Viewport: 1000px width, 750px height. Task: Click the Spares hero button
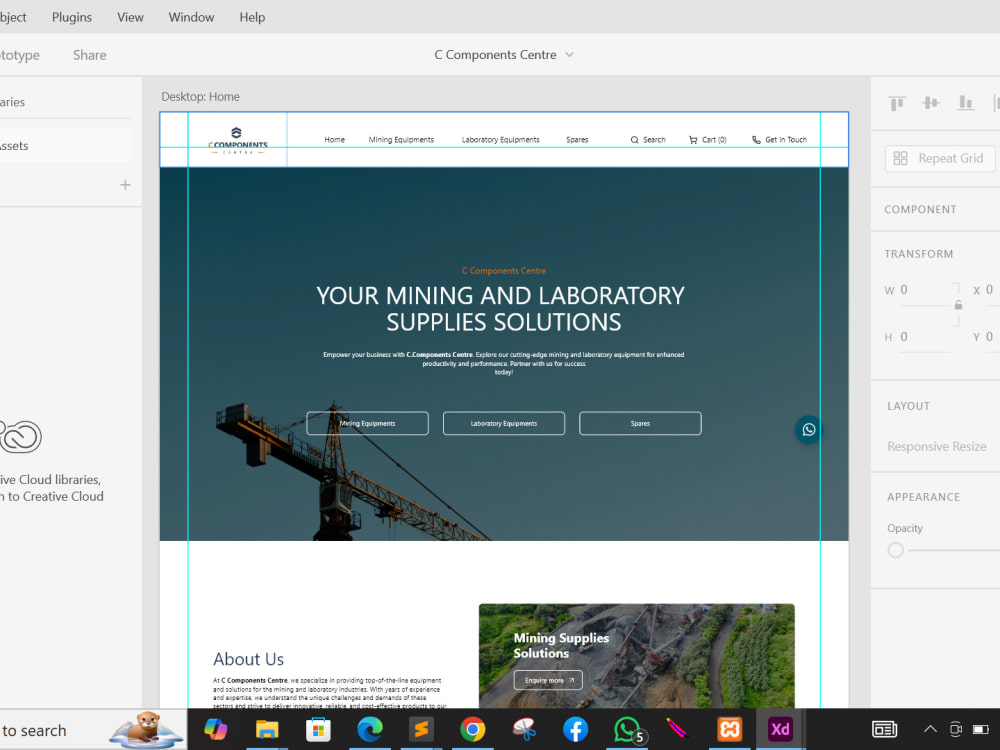(x=640, y=423)
